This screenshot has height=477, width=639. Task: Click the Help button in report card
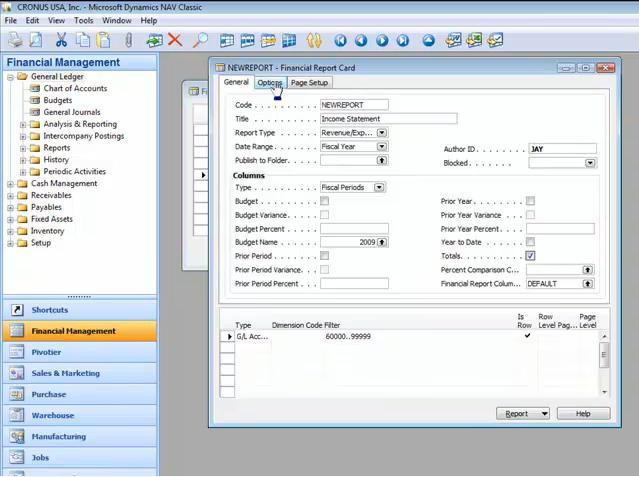(x=583, y=414)
